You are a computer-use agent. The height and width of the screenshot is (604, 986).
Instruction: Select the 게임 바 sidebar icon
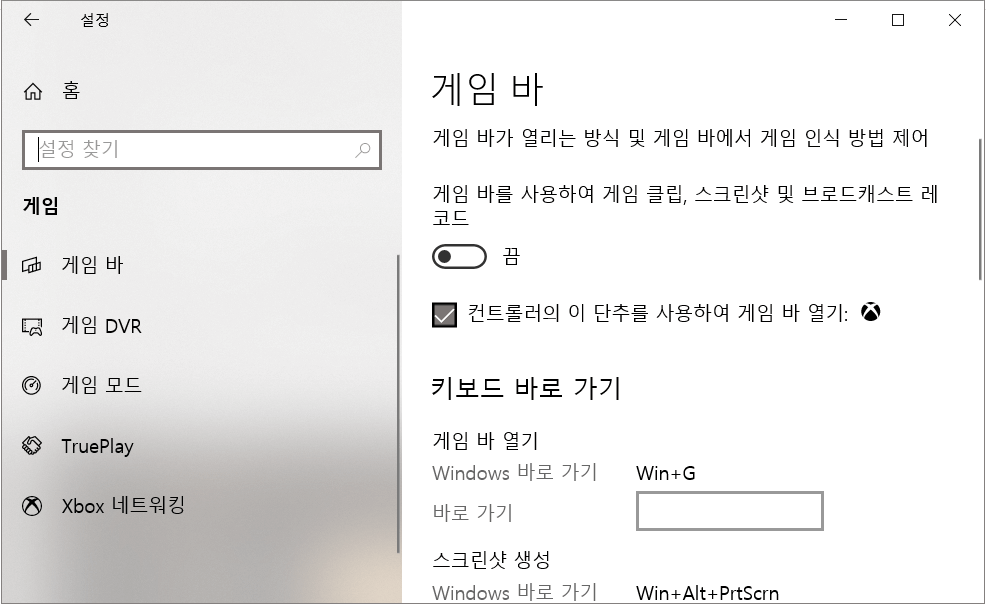tap(33, 265)
